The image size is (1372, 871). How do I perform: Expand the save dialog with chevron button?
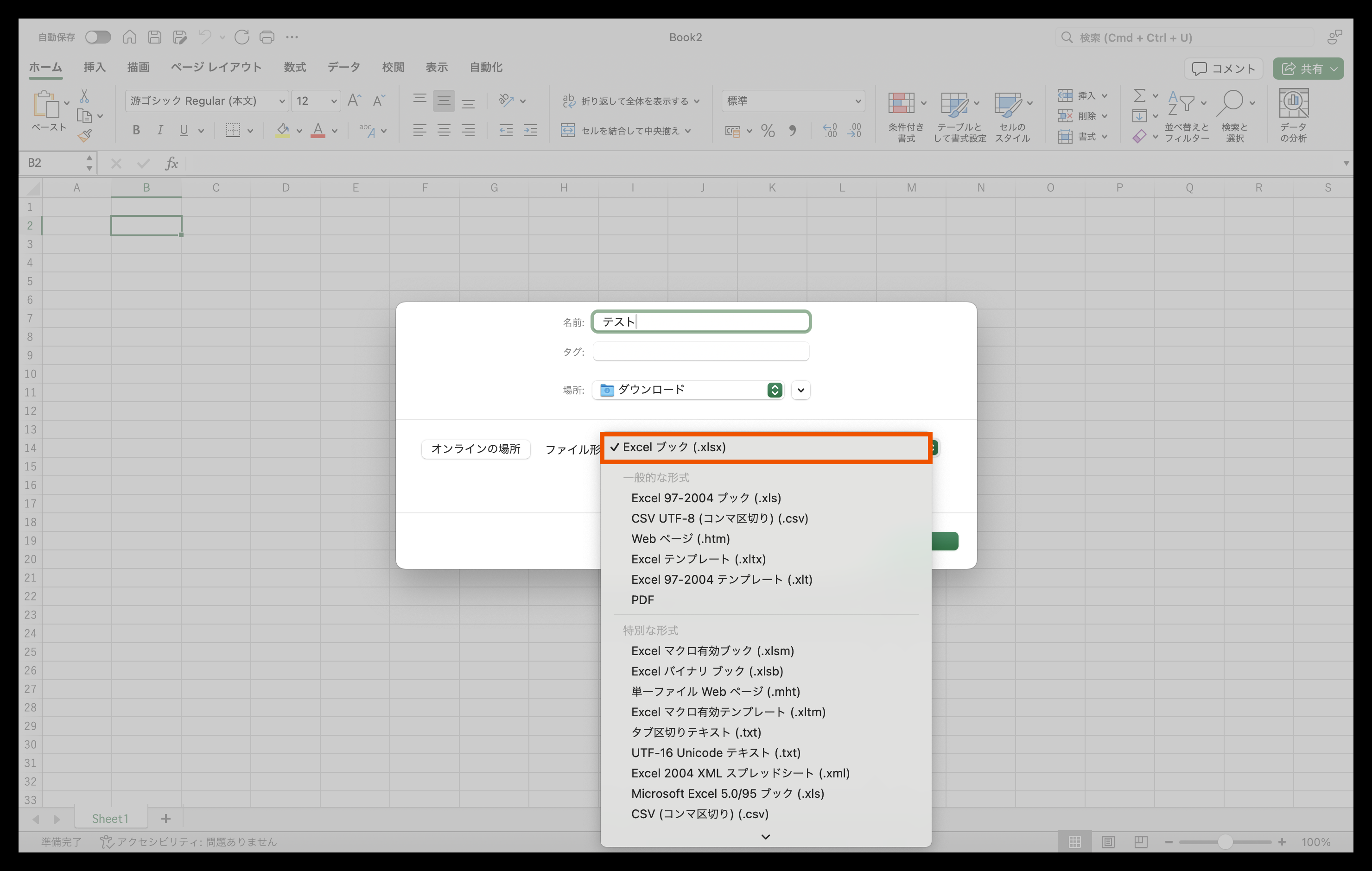[800, 390]
